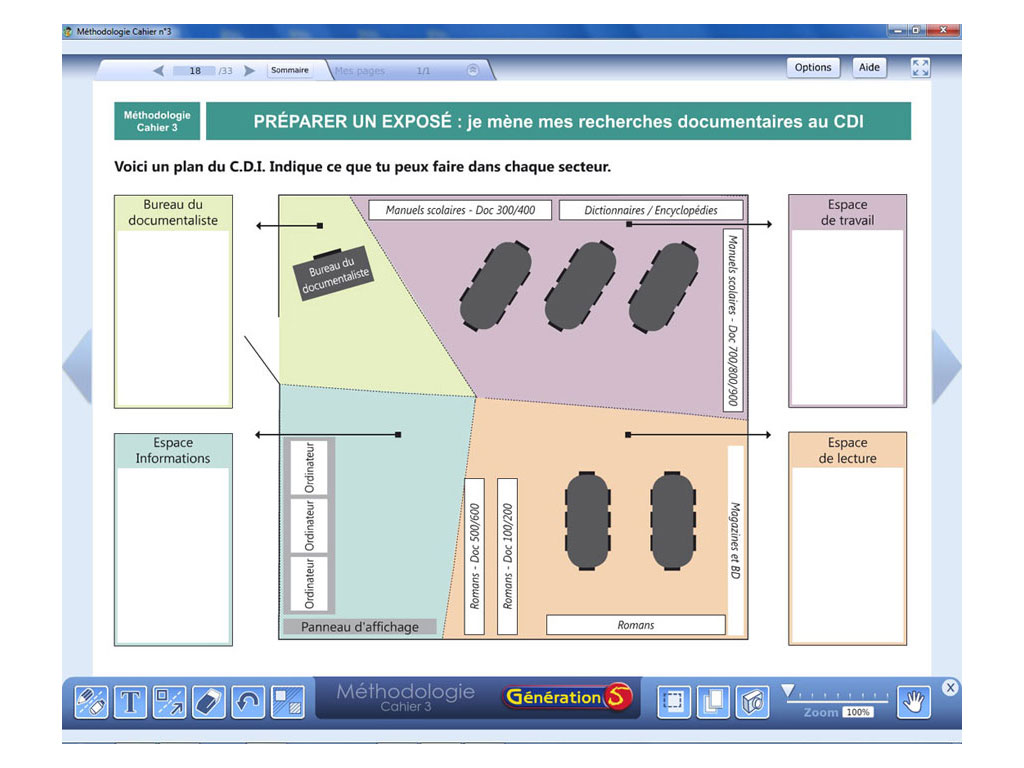Advance to next page using small arrow
This screenshot has width=1024, height=768.
(249, 71)
